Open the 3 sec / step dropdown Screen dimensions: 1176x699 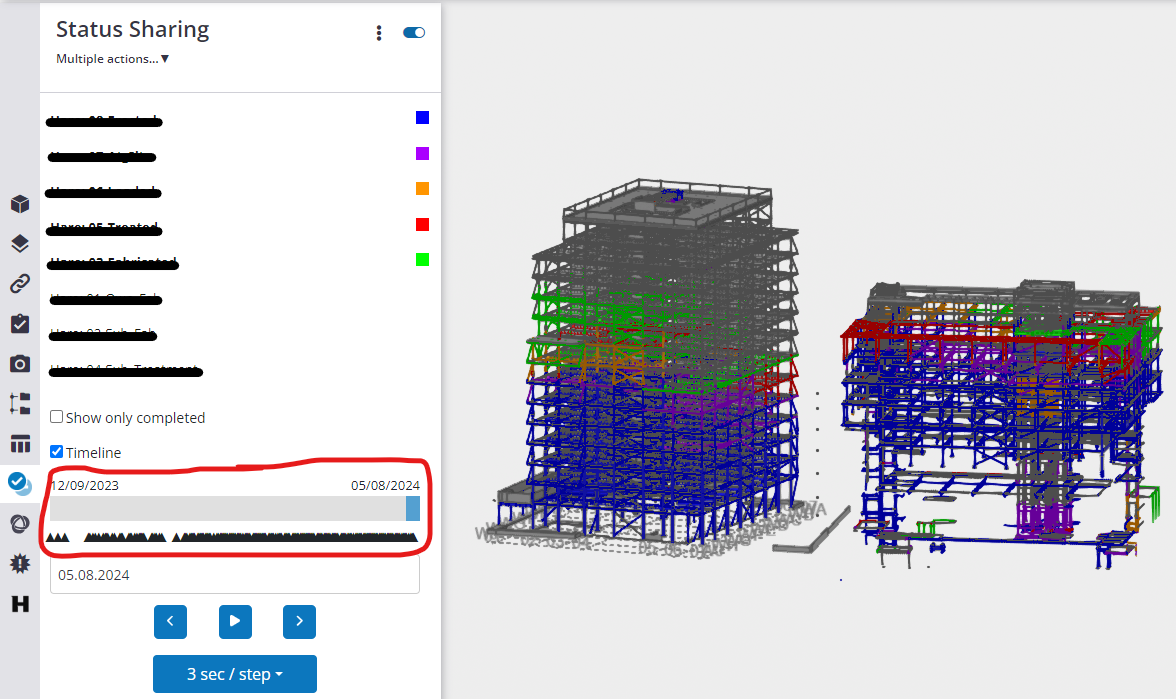point(235,674)
